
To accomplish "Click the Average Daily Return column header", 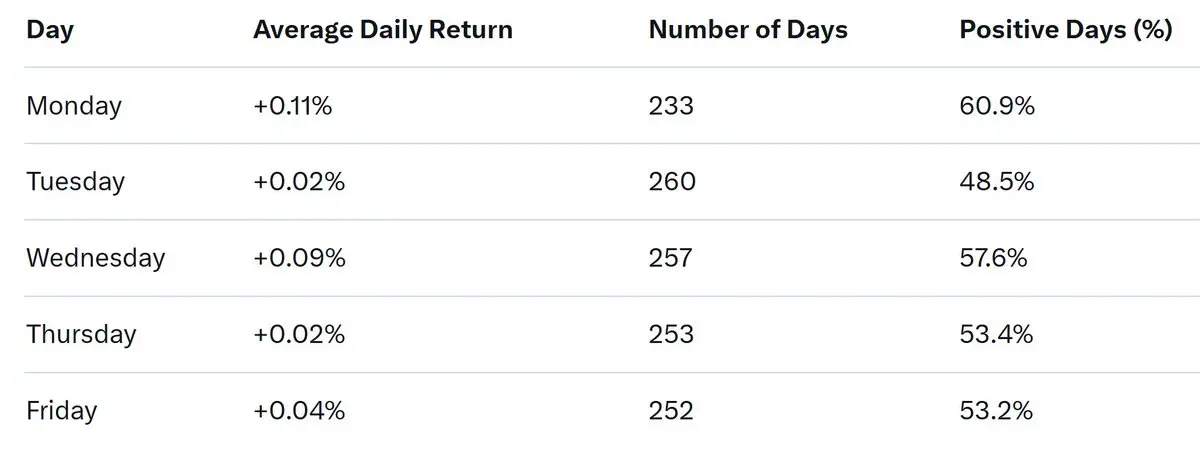I will point(383,30).
